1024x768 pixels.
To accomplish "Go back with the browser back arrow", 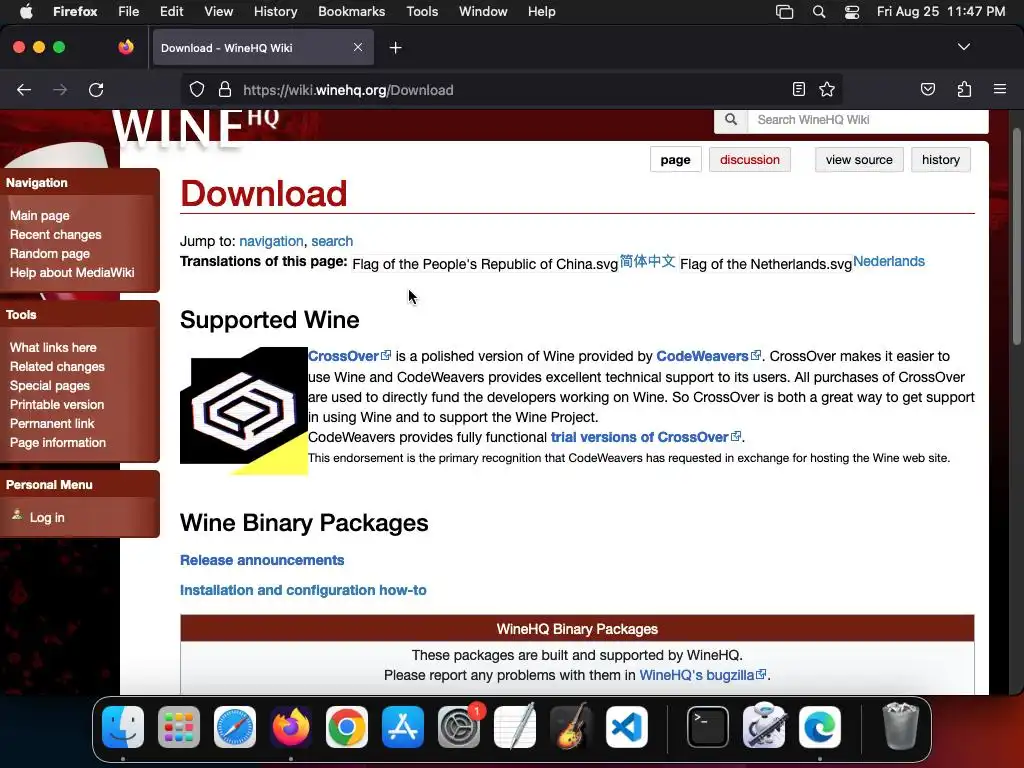I will coord(24,89).
